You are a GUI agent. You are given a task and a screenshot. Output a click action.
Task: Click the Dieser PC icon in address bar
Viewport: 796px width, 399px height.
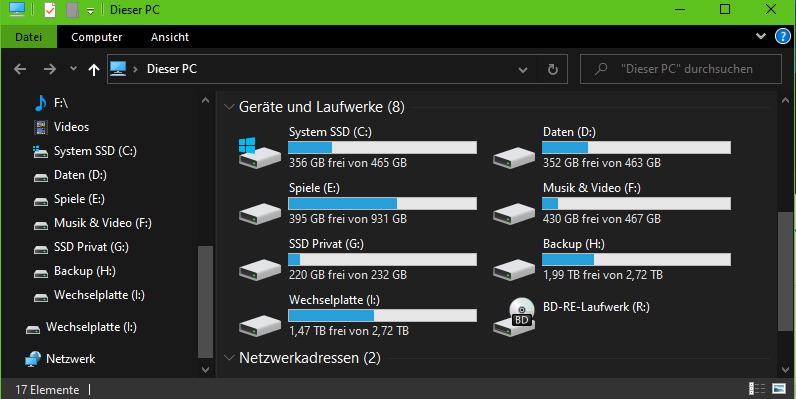click(118, 69)
